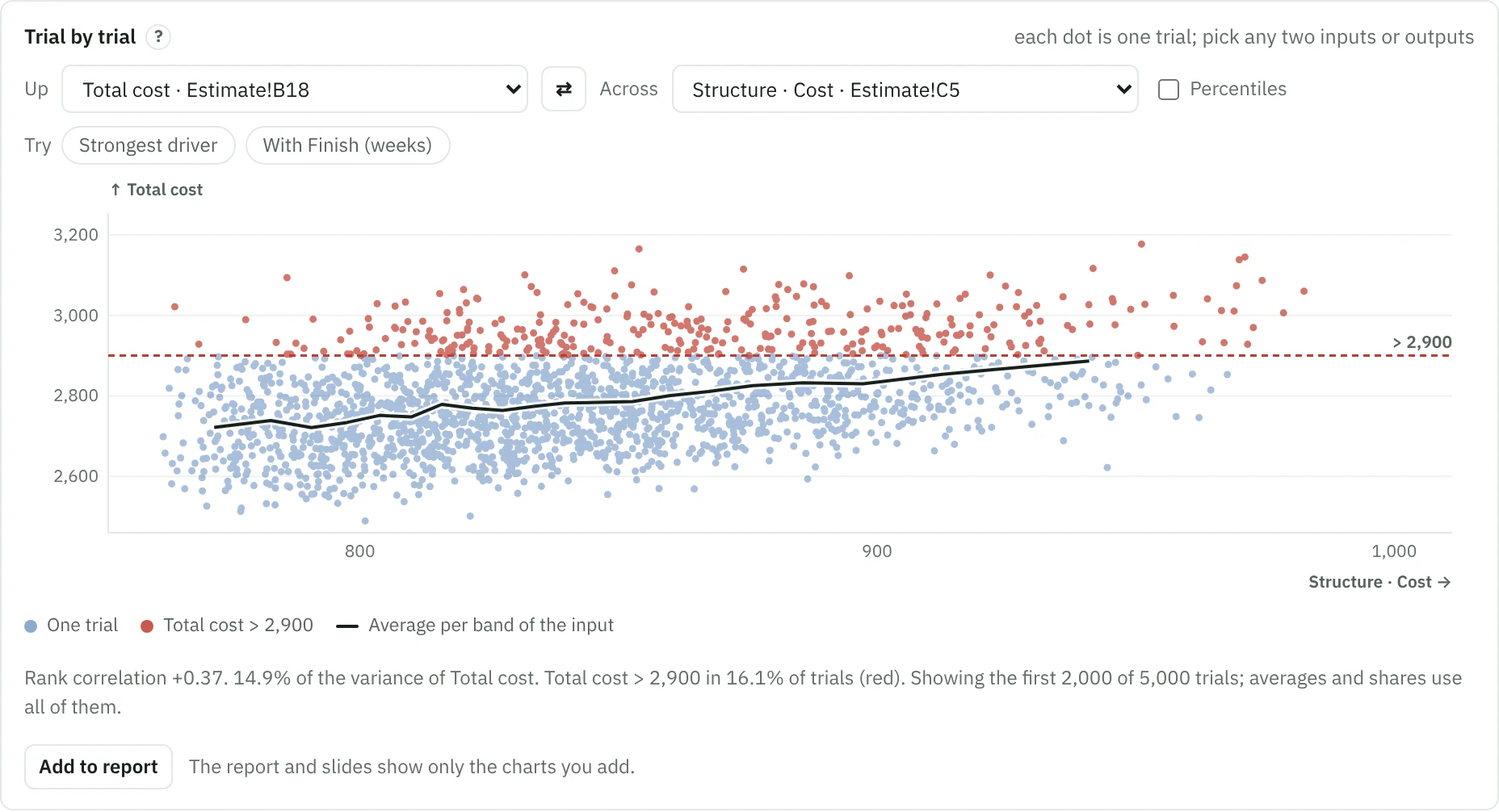Enable the Percentiles checkbox
The width and height of the screenshot is (1499, 812).
1169,90
